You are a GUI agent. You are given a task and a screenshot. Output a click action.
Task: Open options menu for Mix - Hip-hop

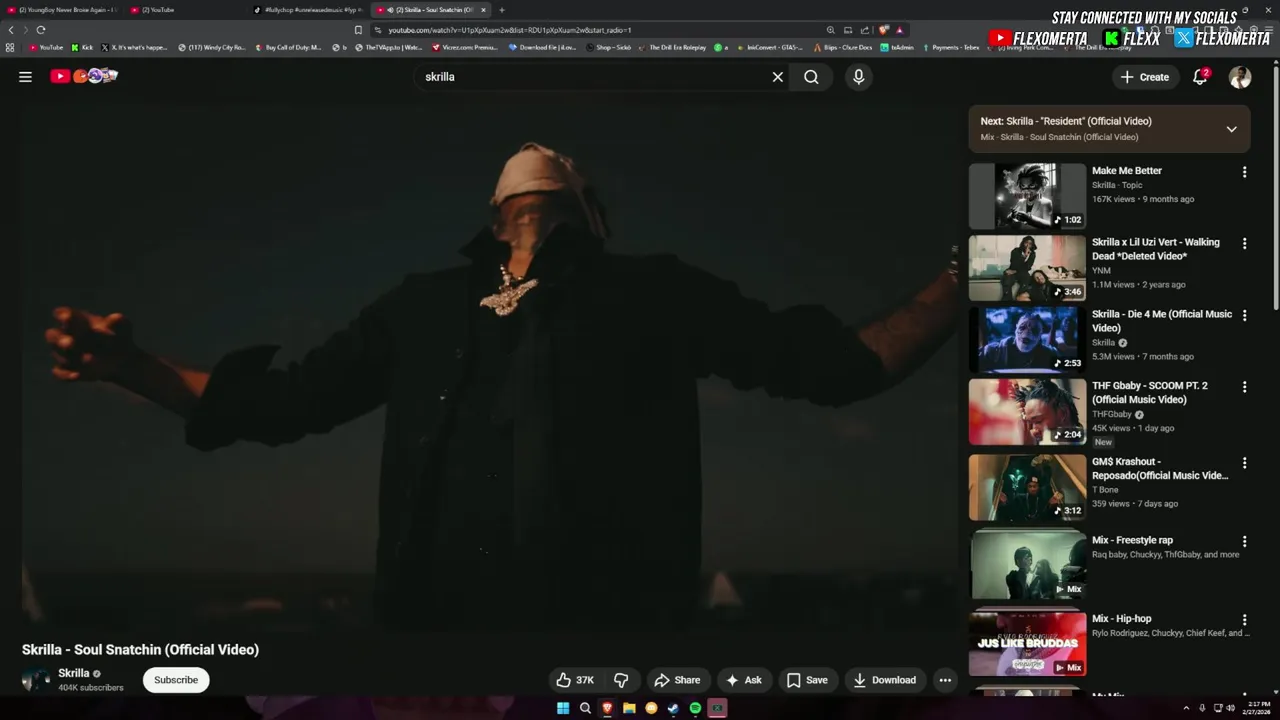[x=1244, y=620]
